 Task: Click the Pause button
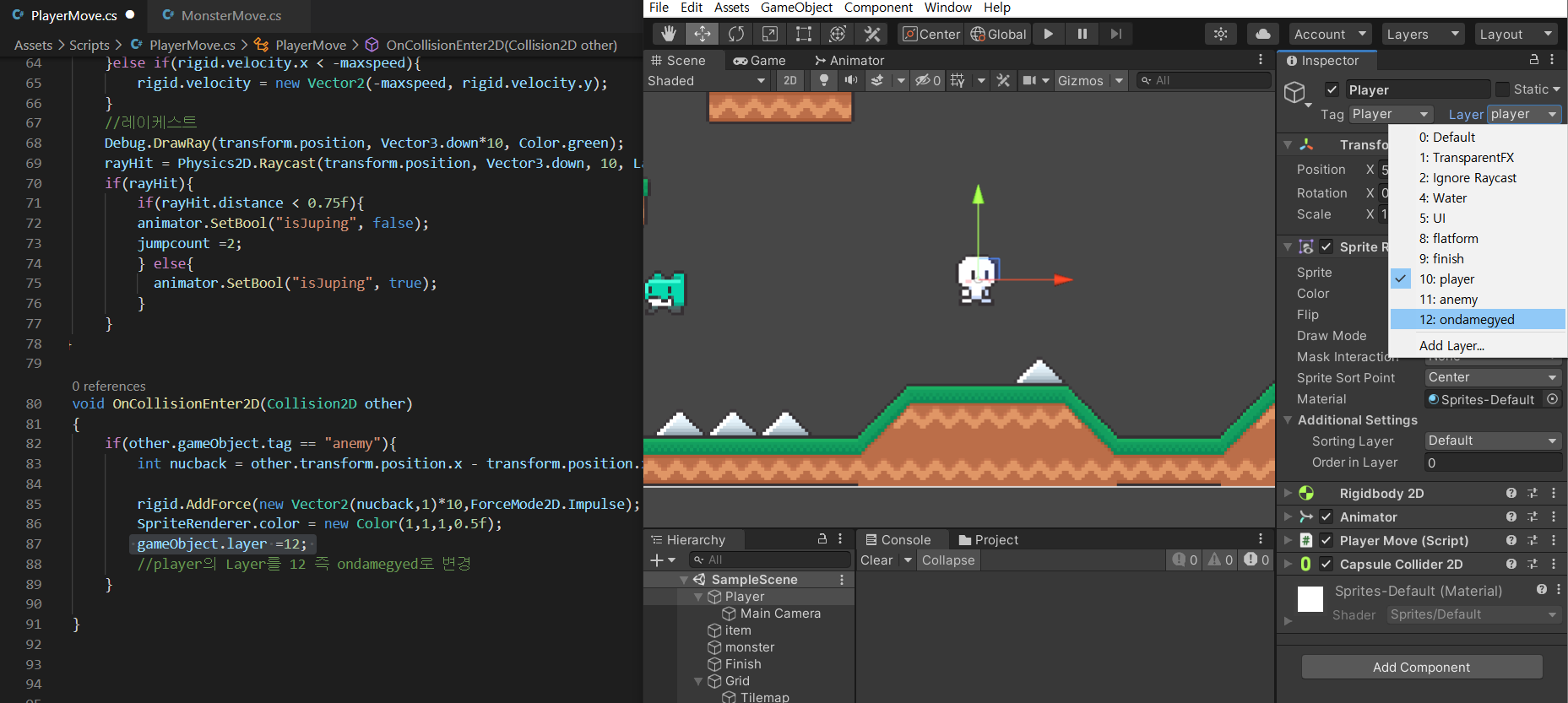(x=1082, y=34)
